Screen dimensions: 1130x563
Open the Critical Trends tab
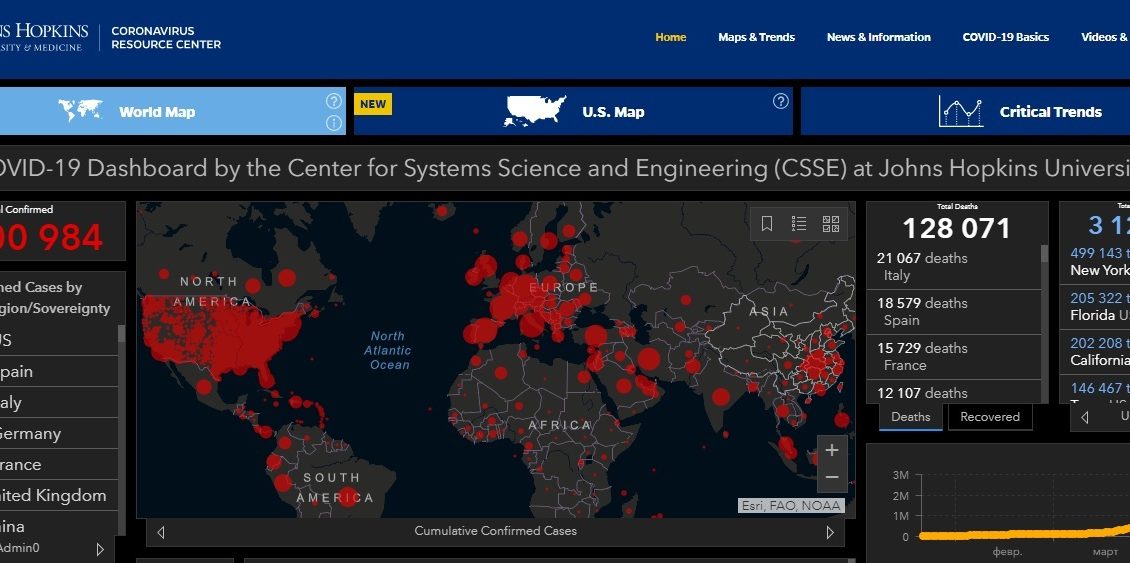point(966,111)
